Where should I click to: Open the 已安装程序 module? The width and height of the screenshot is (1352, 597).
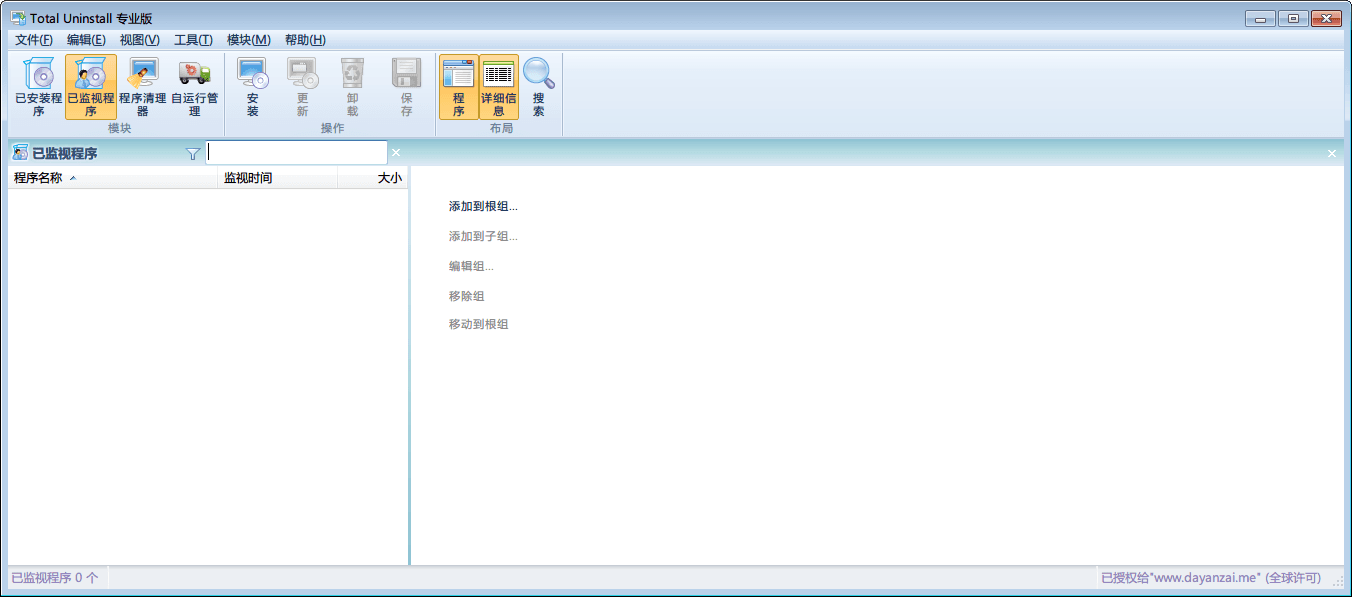pos(37,88)
